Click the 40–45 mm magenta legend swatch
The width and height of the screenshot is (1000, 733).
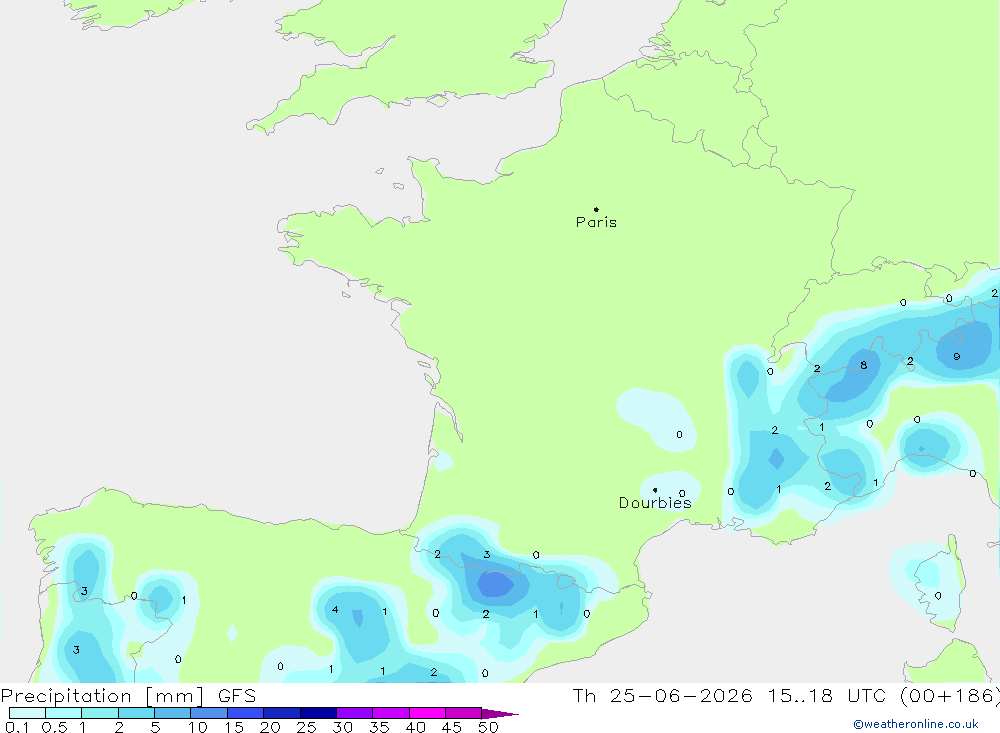(x=427, y=713)
